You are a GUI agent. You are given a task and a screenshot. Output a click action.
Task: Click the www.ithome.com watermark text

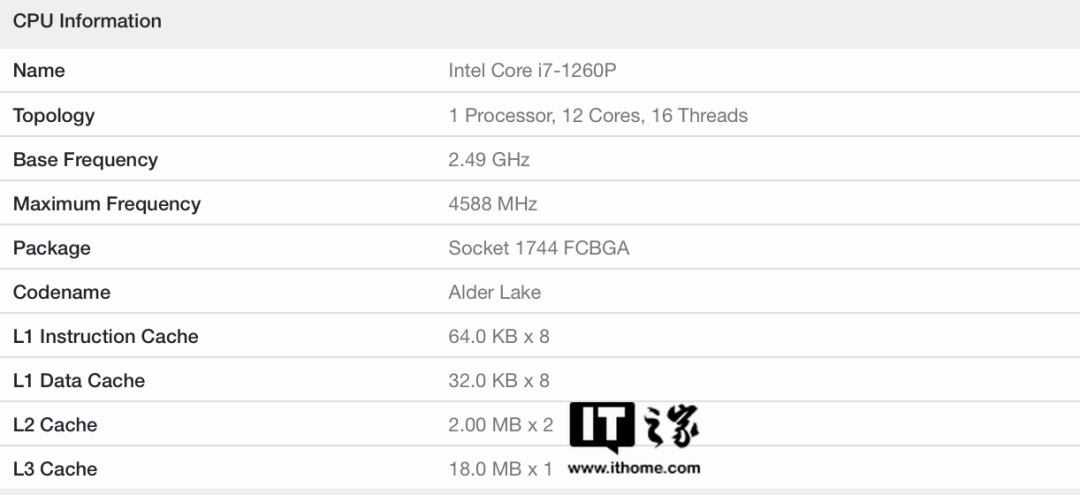pos(634,467)
